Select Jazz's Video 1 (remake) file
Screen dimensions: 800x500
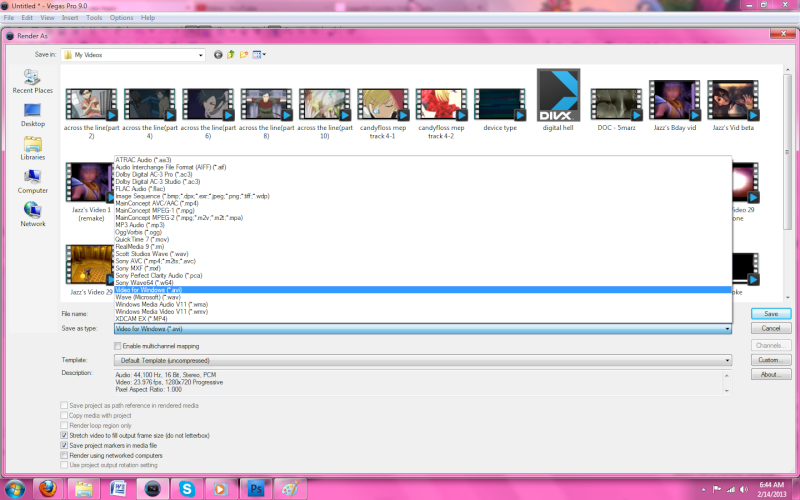(x=90, y=192)
